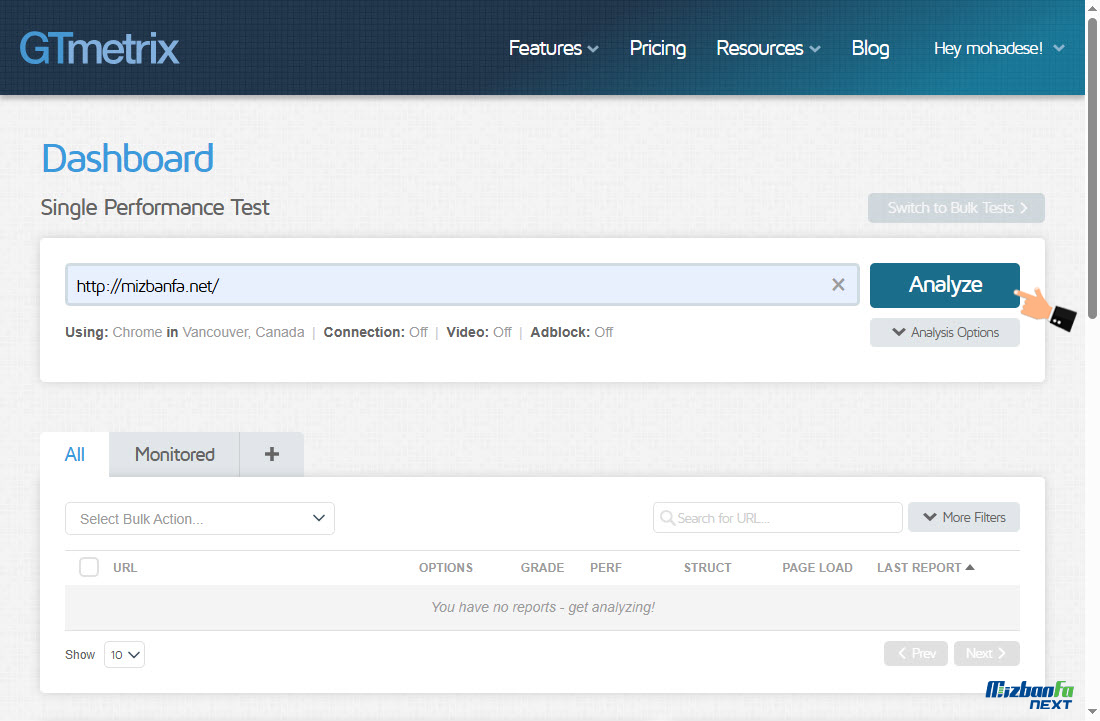Click the page vertical scrollbar

click(1092, 168)
